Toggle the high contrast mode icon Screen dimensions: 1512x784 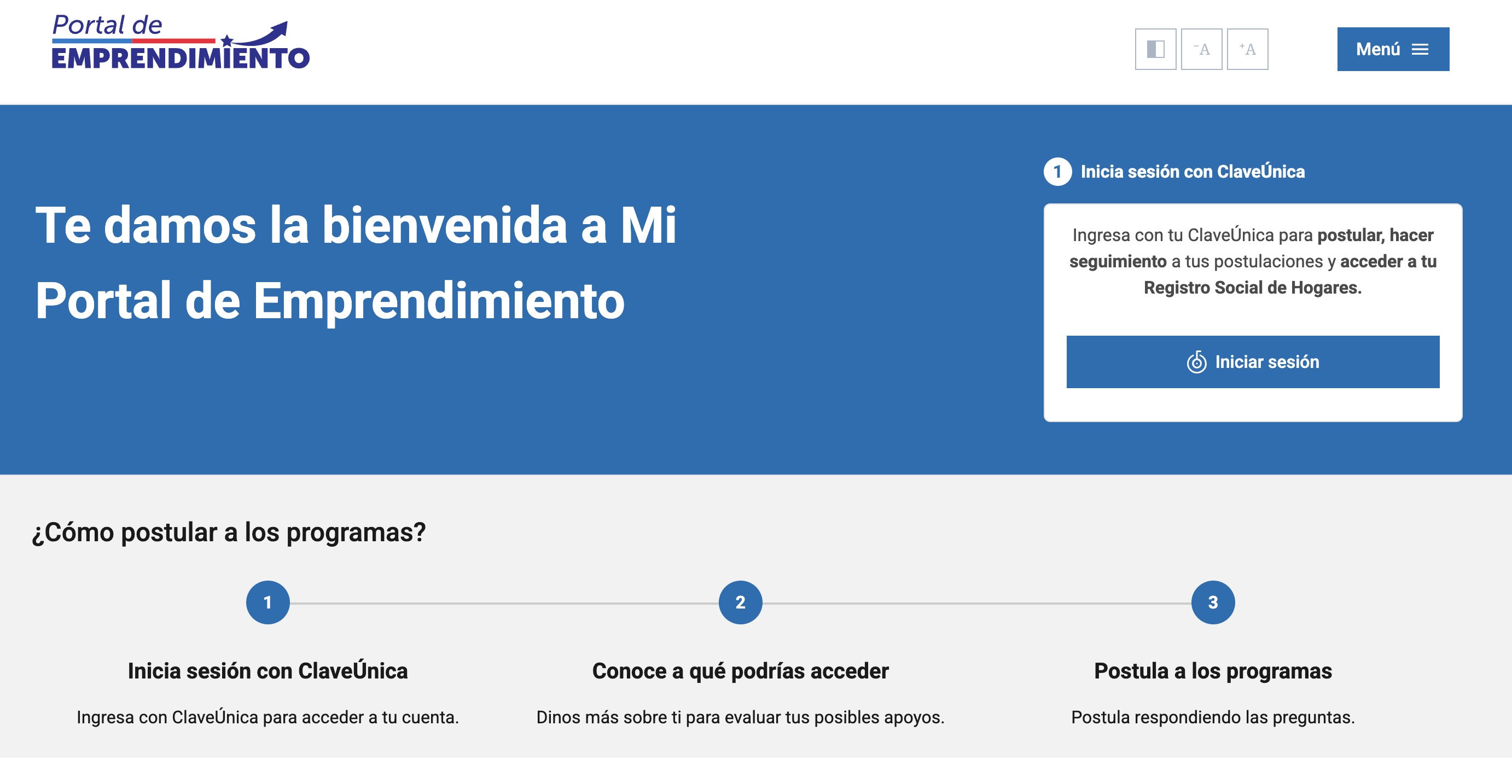[x=1155, y=49]
